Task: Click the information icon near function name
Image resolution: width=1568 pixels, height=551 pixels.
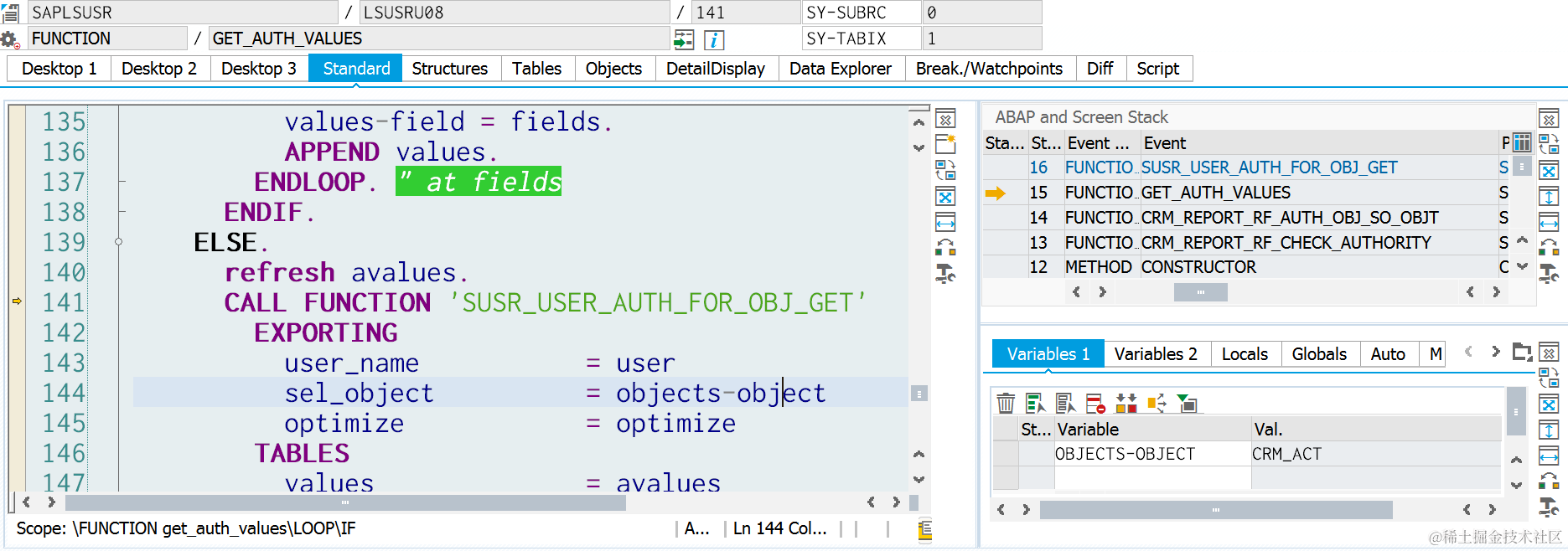Action: [714, 39]
